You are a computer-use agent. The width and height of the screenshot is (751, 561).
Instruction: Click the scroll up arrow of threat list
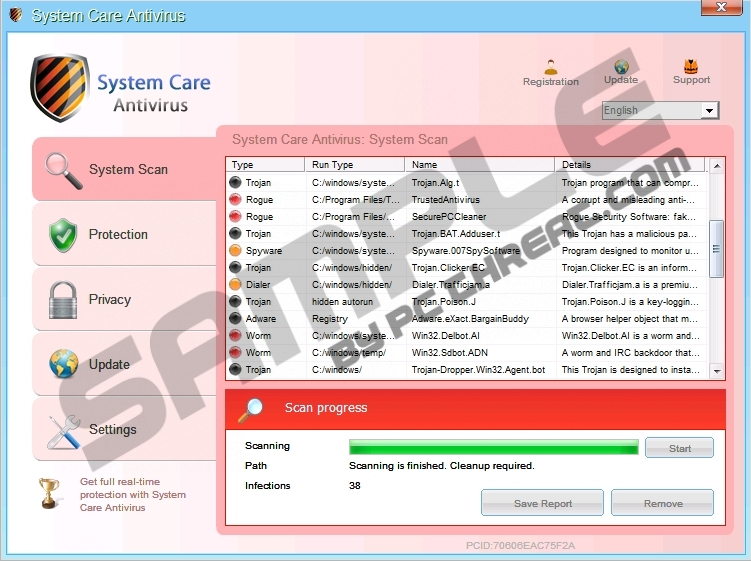point(717,166)
